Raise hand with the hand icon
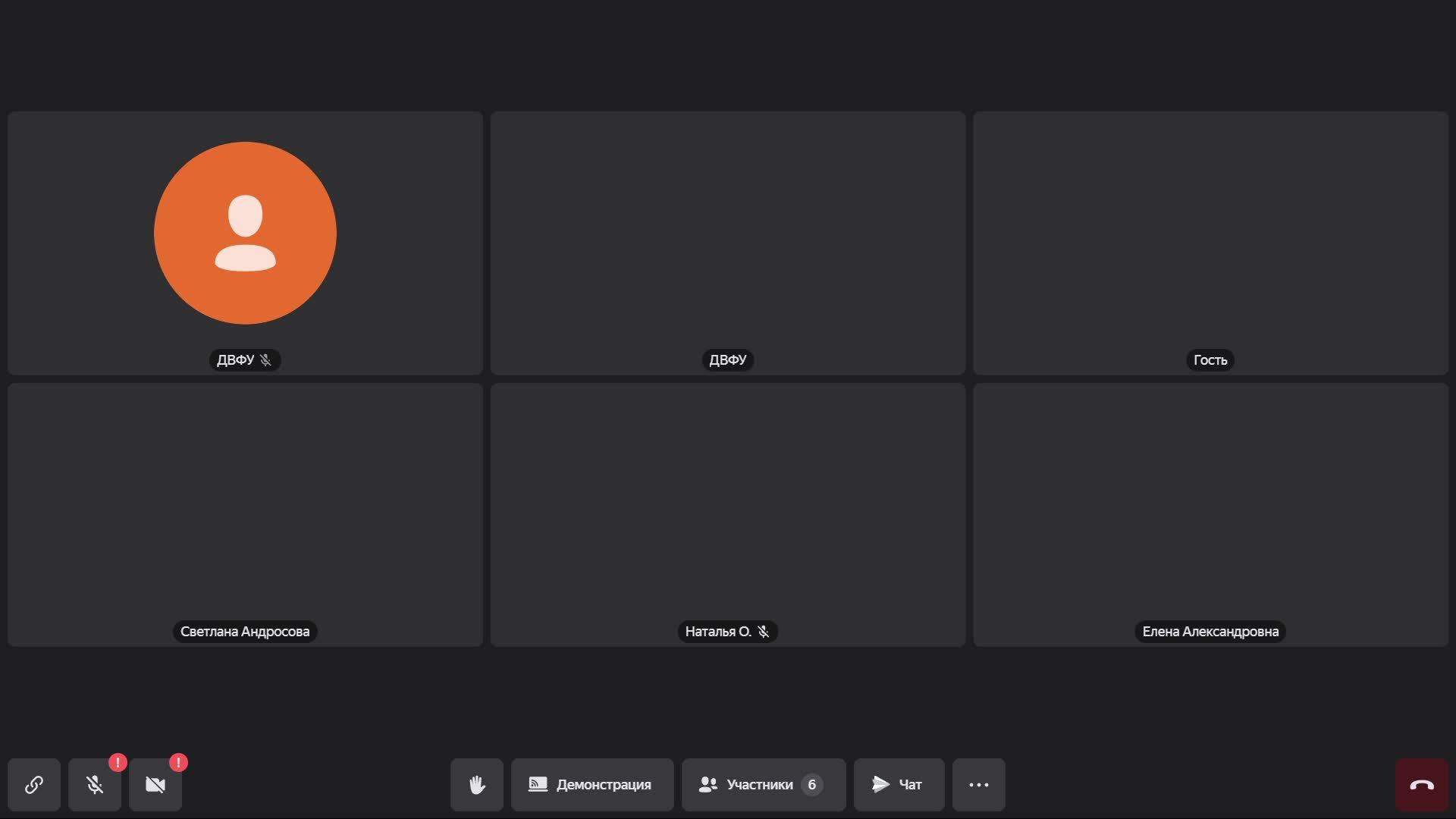 pos(477,785)
